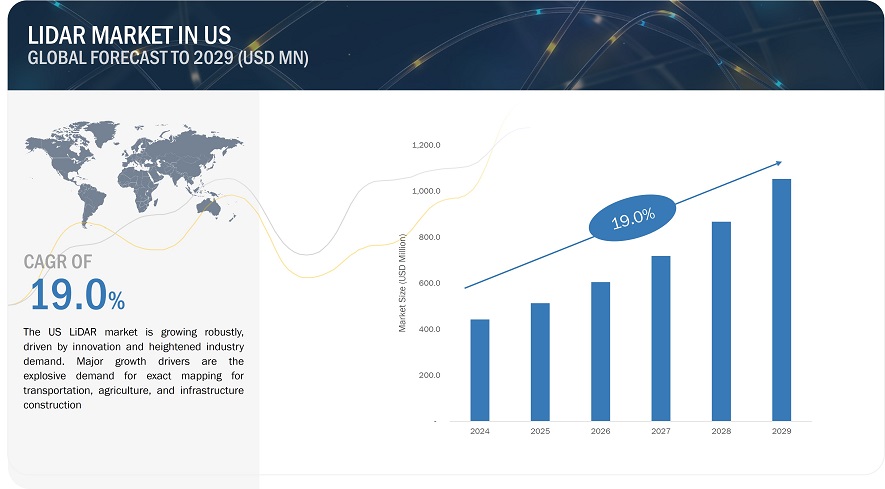Screen dimensions: 885x489
Task: Click the 2026 market size bar
Action: [x=599, y=351]
